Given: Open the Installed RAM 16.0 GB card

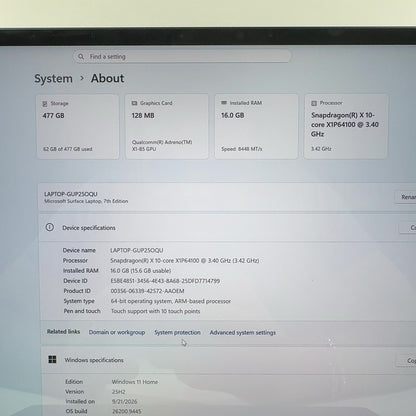Looking at the screenshot, I should (256, 126).
